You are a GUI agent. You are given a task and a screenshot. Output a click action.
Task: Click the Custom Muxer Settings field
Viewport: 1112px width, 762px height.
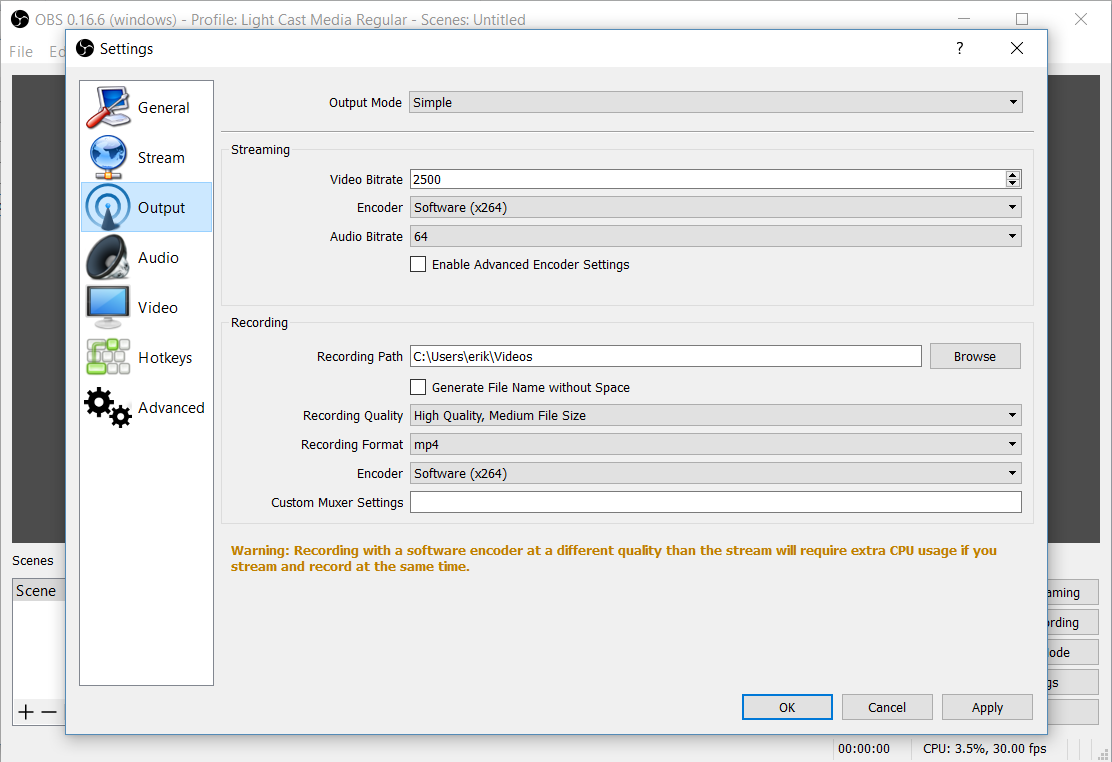click(715, 502)
